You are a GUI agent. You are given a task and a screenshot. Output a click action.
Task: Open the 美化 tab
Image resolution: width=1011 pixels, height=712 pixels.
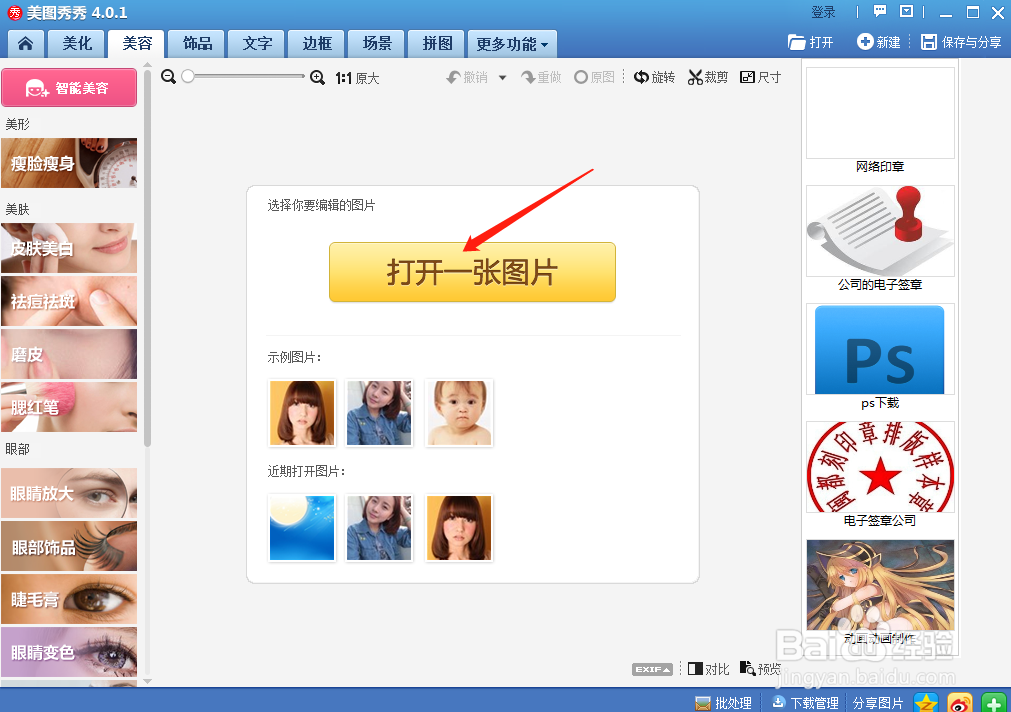click(x=77, y=44)
